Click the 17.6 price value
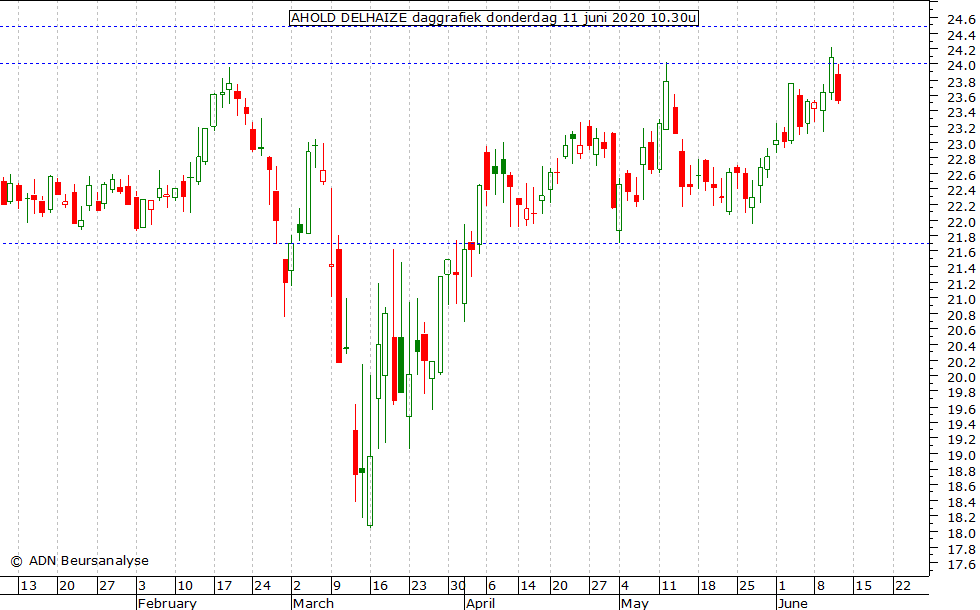This screenshot has height=610, width=980. tap(961, 565)
